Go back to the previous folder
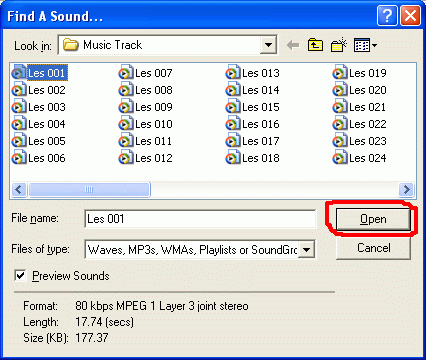 (293, 45)
